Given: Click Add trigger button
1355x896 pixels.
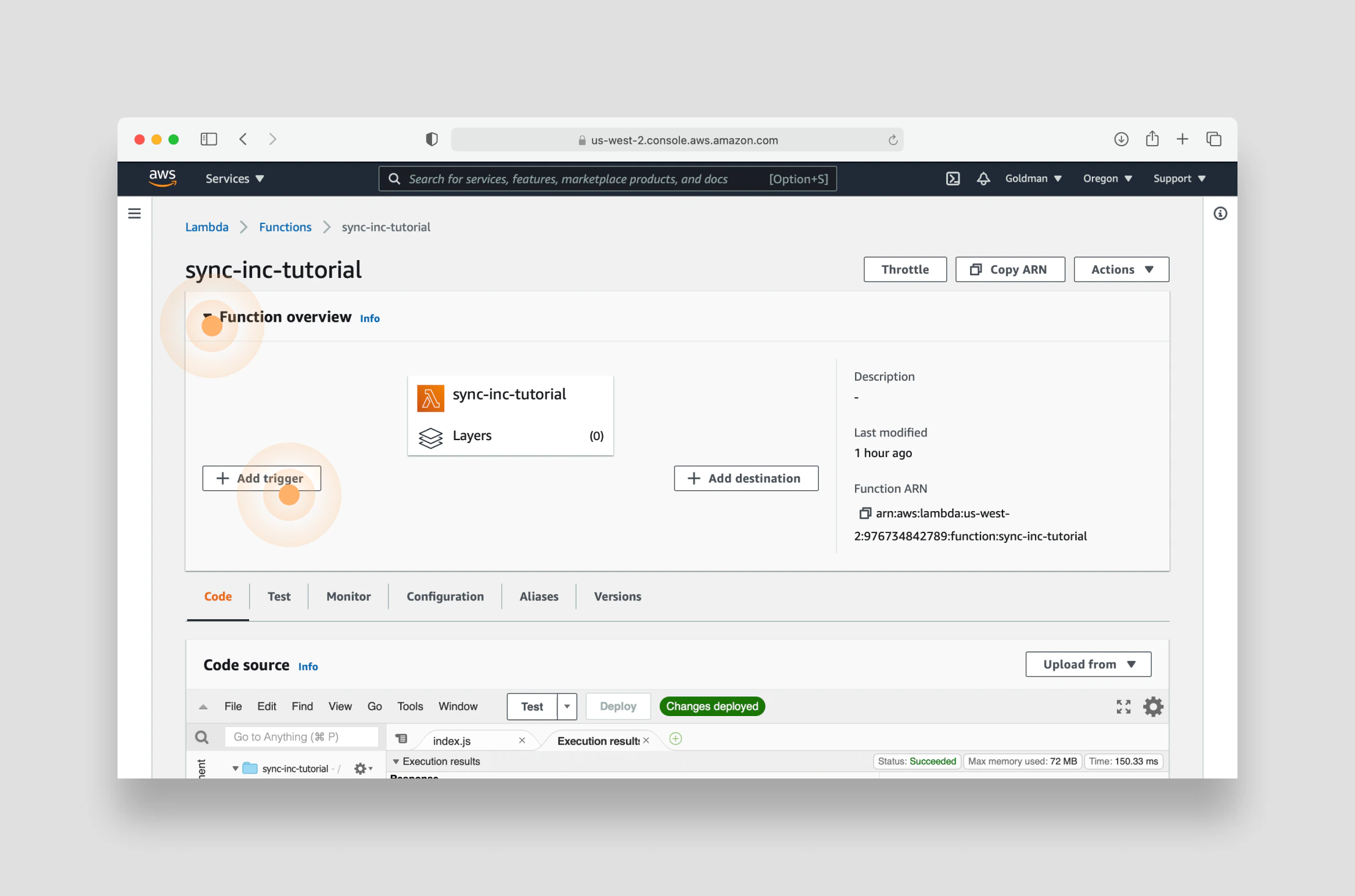Looking at the screenshot, I should pos(261,478).
